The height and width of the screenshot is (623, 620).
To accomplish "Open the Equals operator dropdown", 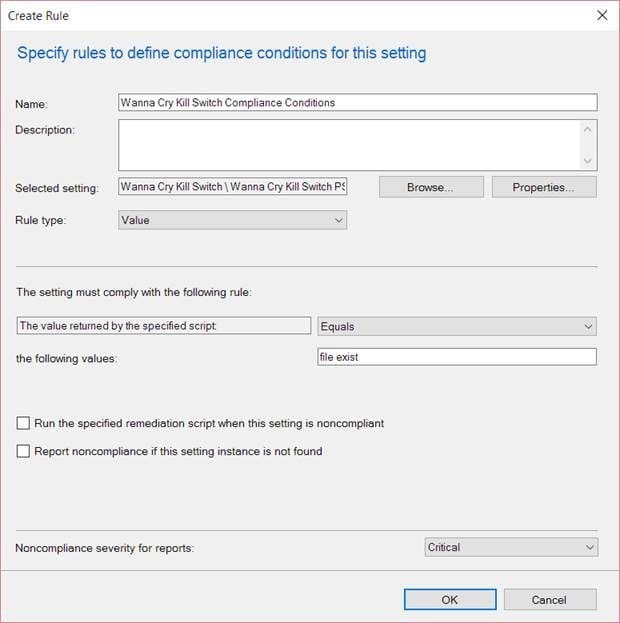I will click(x=457, y=327).
